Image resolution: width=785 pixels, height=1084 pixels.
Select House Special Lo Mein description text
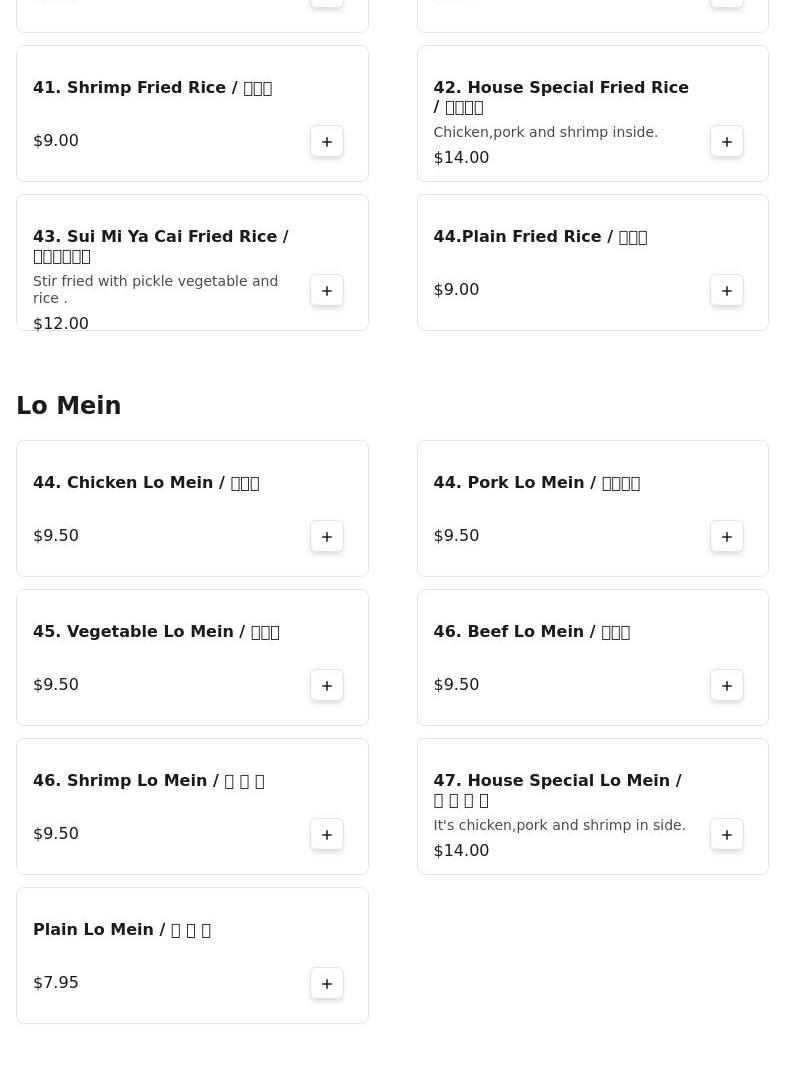click(559, 825)
